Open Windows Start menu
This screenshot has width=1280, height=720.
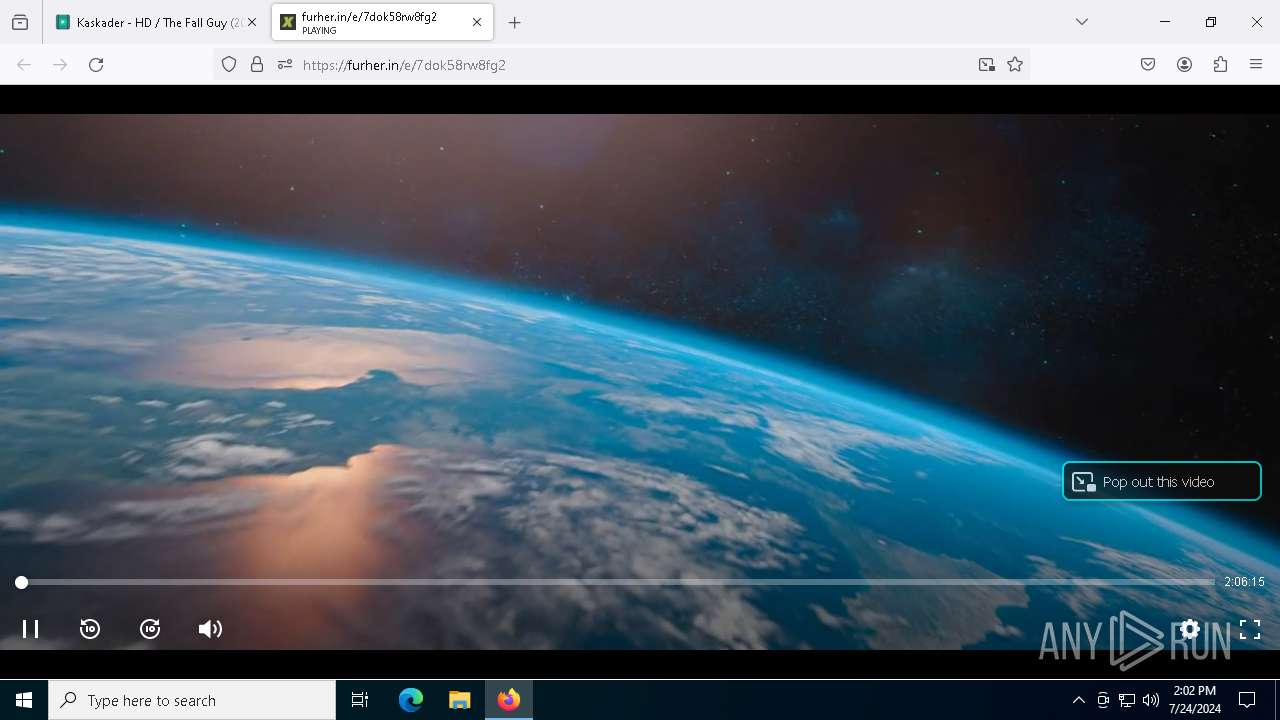click(x=24, y=700)
